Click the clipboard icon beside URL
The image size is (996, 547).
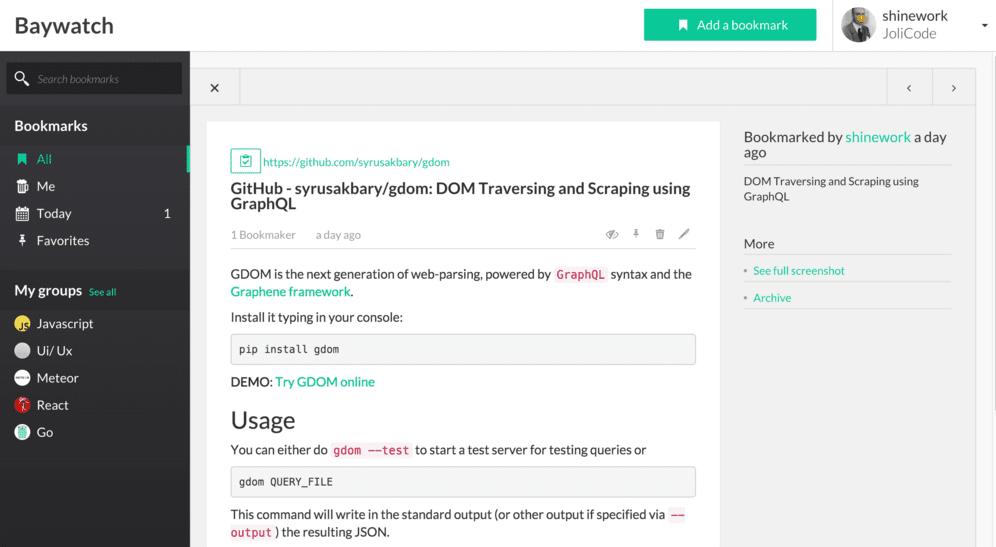pyautogui.click(x=245, y=161)
